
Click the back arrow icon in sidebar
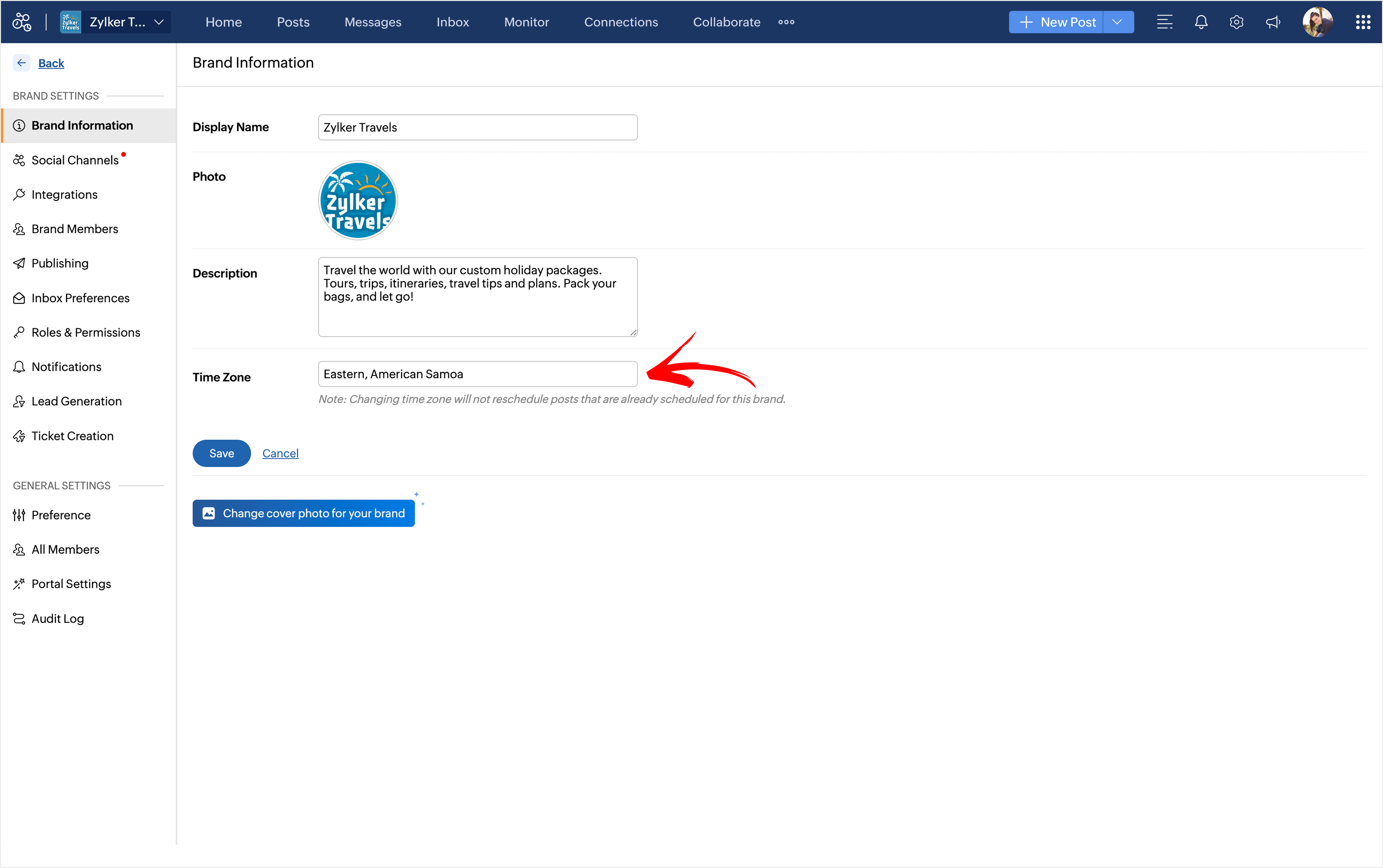point(22,63)
